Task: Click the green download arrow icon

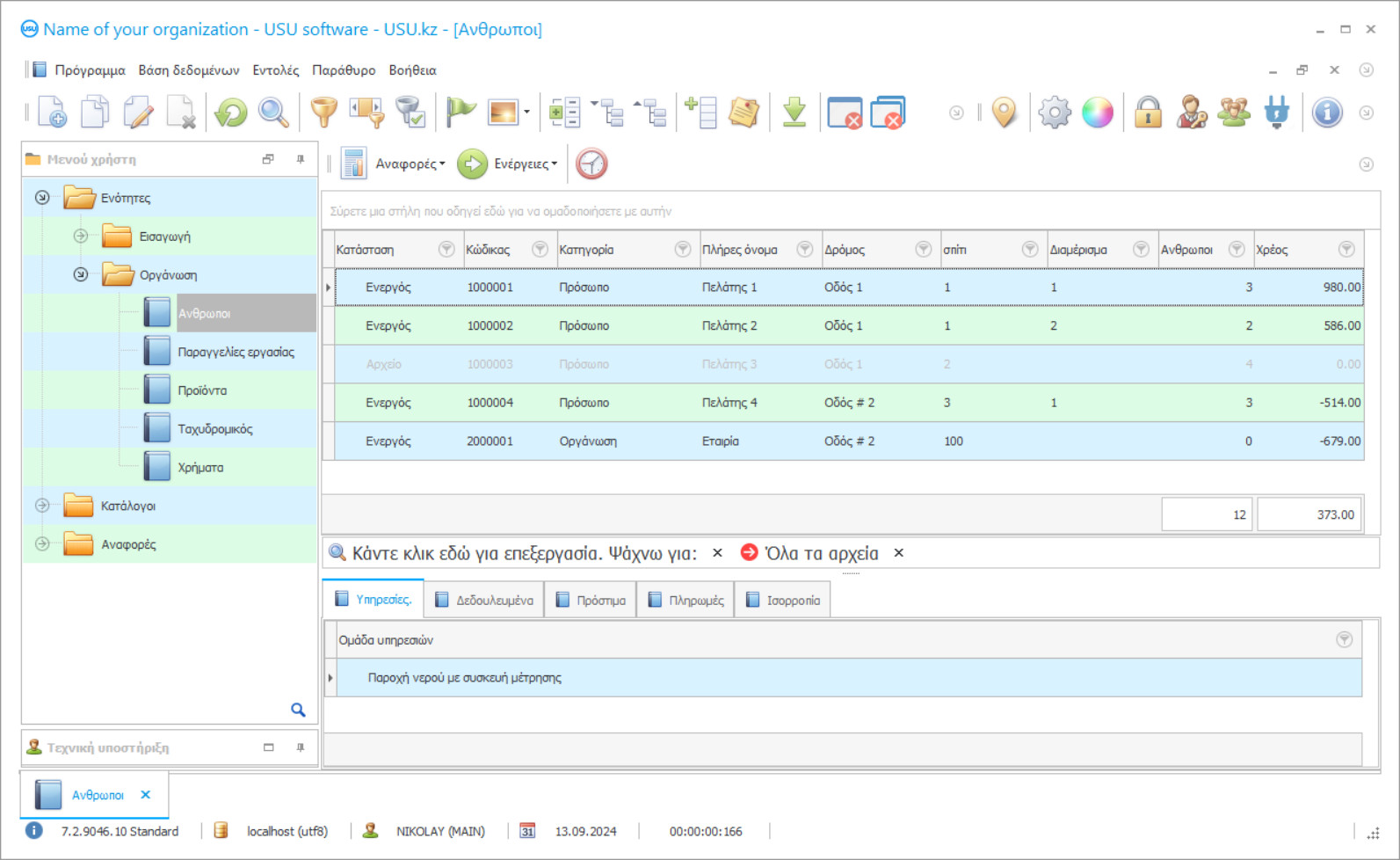Action: 794,113
